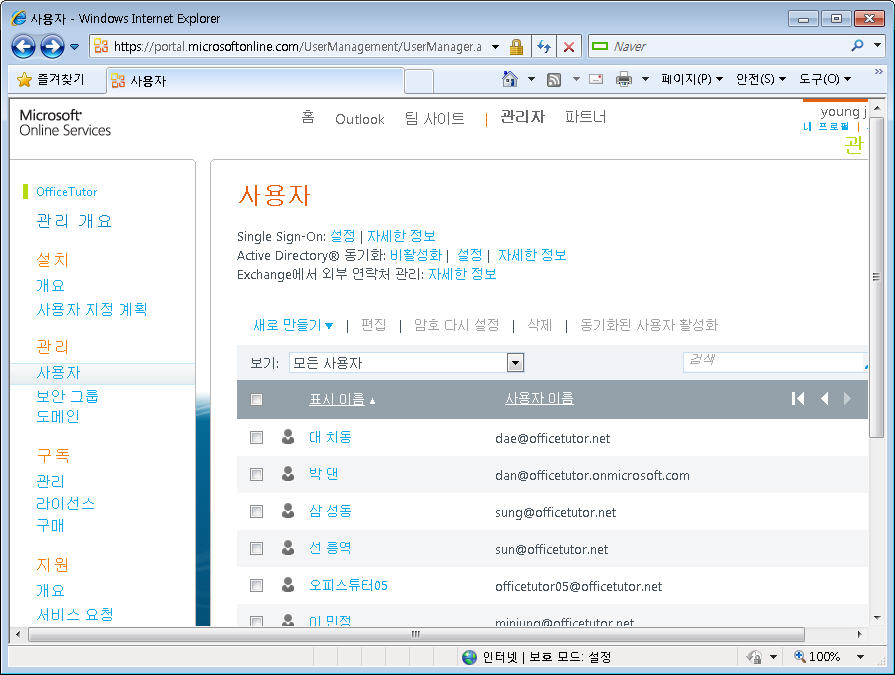Screen dimensions: 895x675
Task: Click 설정 link next to Single Sign-On
Action: [342, 236]
